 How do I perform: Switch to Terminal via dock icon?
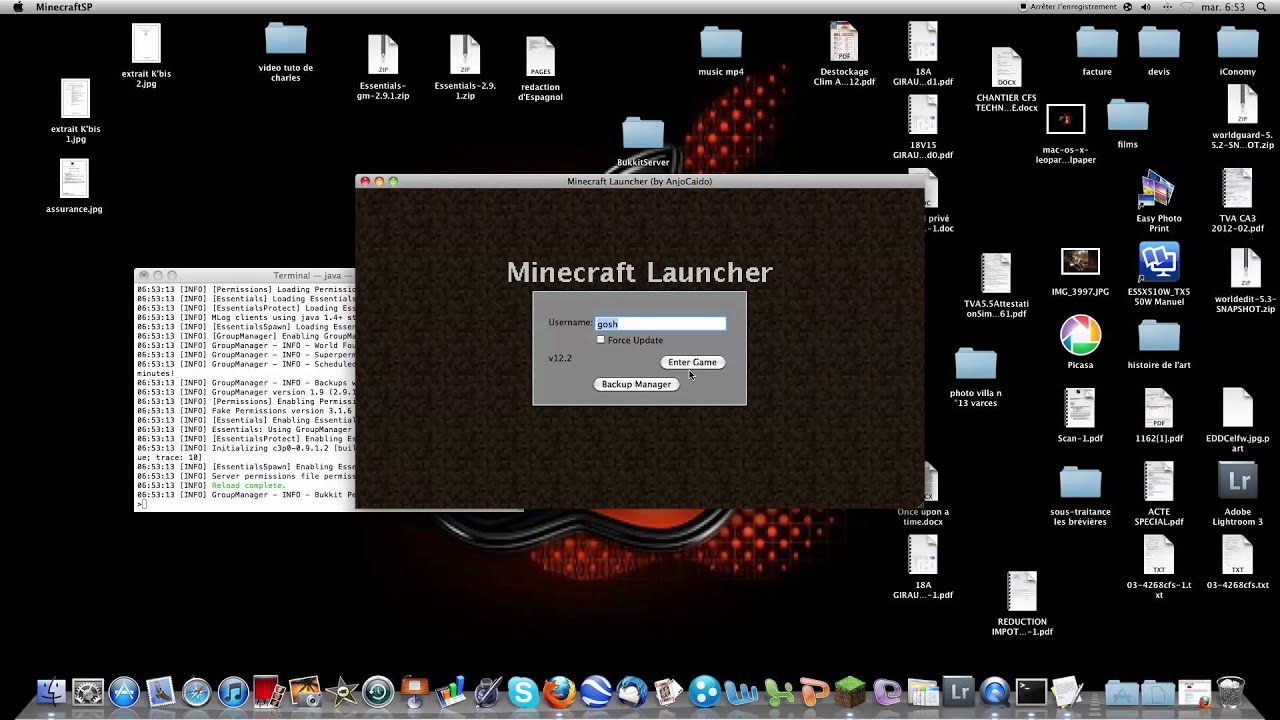(x=1031, y=692)
